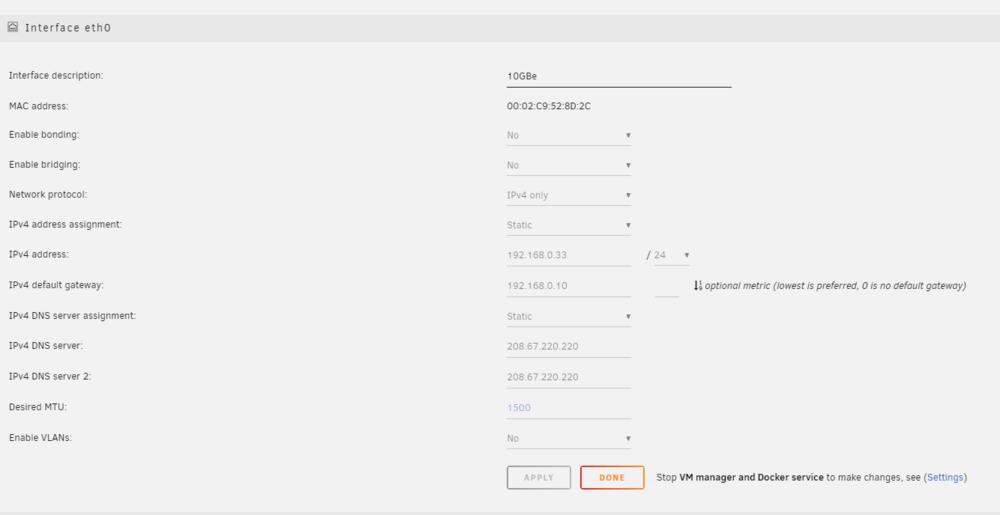Click the IPv4 DNS server assignment label
The image size is (1000, 515).
tap(72, 316)
